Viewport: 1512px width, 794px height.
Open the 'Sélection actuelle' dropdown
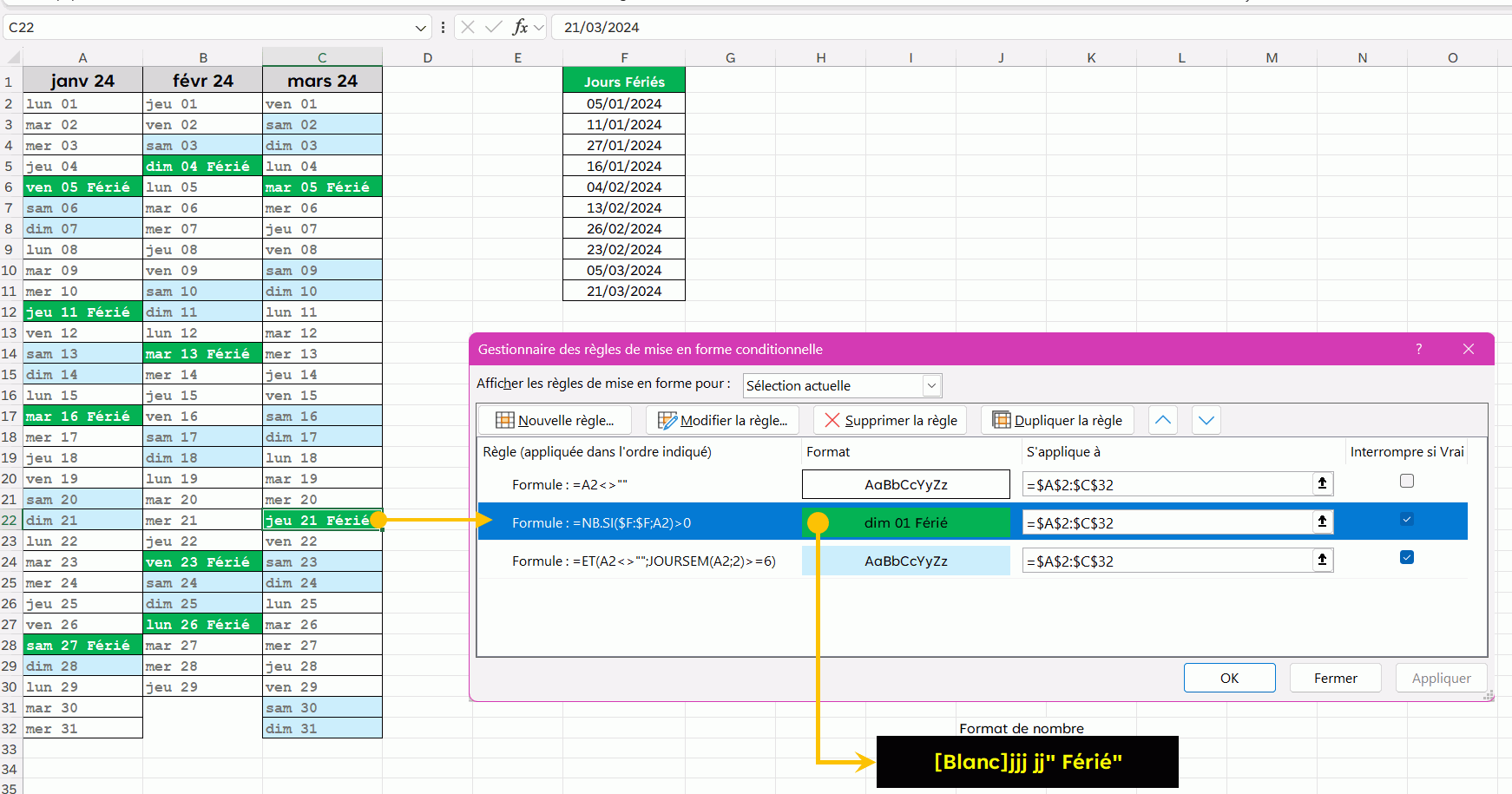(931, 385)
